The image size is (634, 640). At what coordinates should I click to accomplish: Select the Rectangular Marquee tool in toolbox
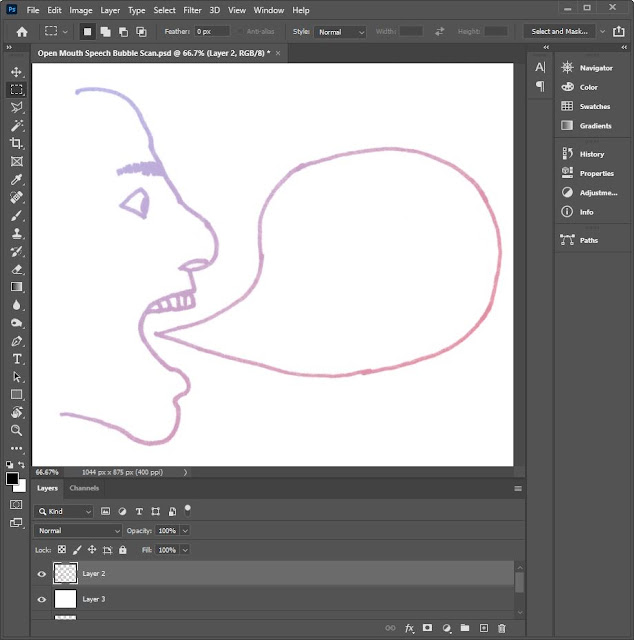16,90
